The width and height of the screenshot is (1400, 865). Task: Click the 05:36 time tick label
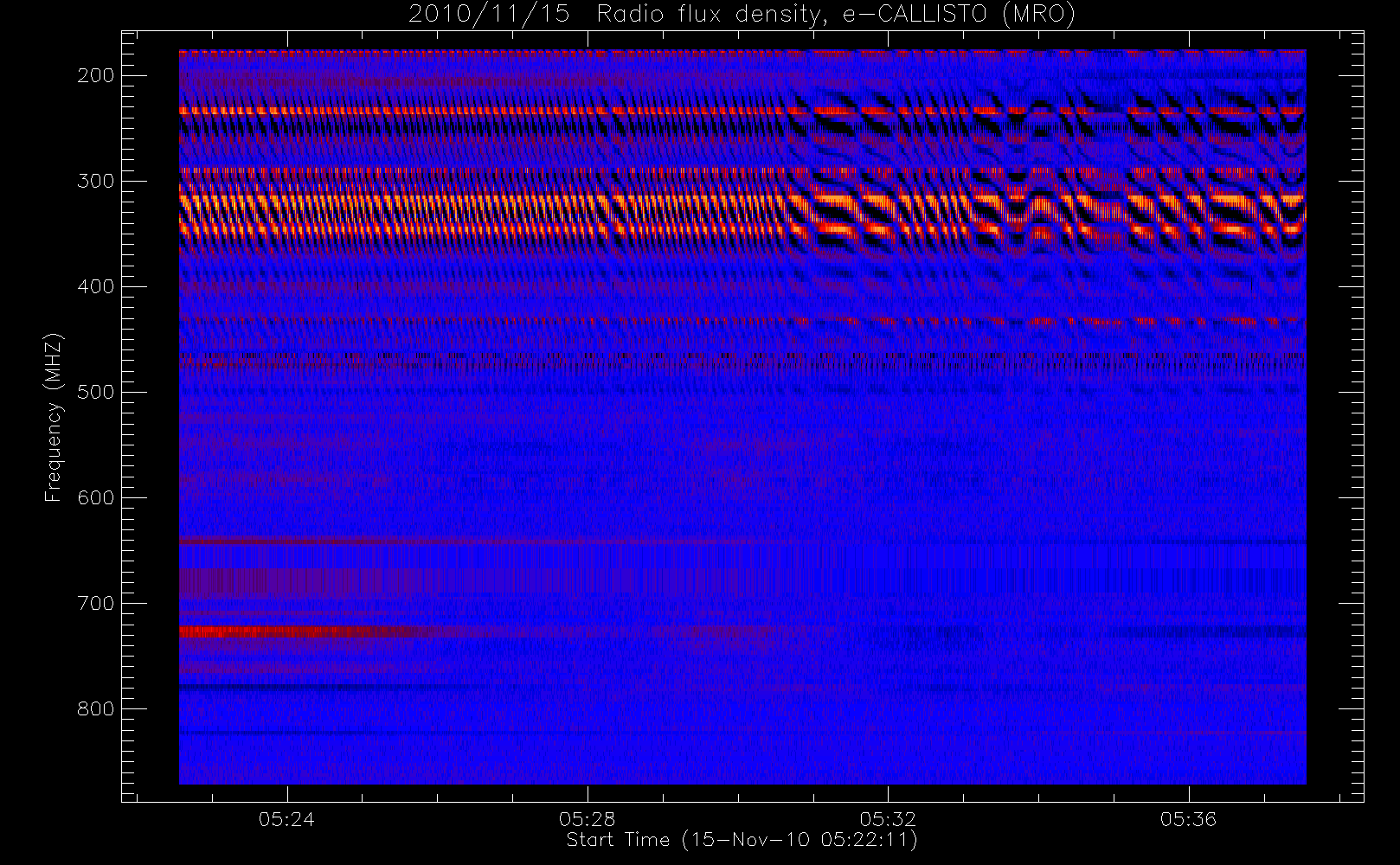pos(1188,819)
